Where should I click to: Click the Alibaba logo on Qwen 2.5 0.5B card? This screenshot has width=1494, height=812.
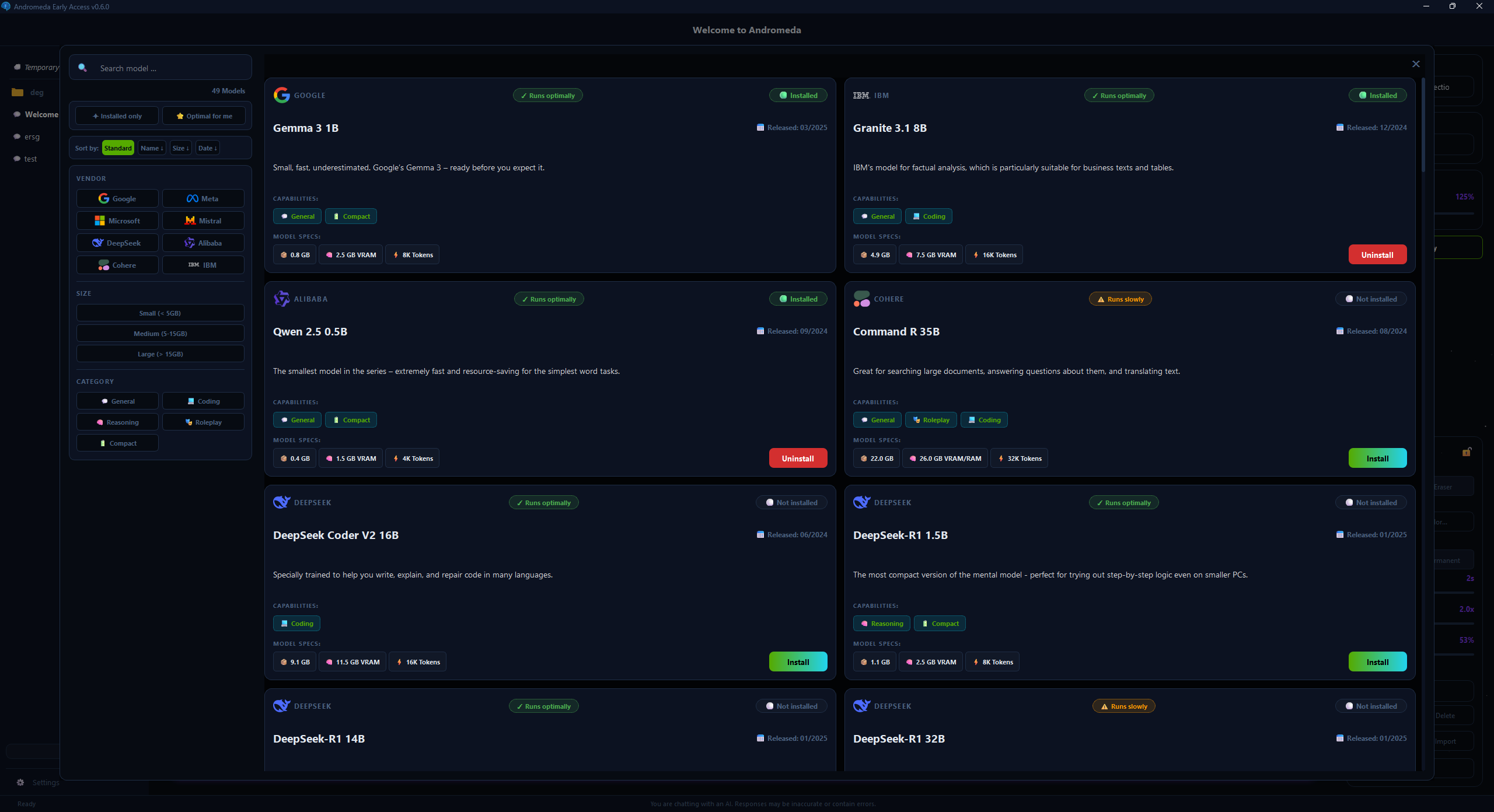(x=282, y=299)
